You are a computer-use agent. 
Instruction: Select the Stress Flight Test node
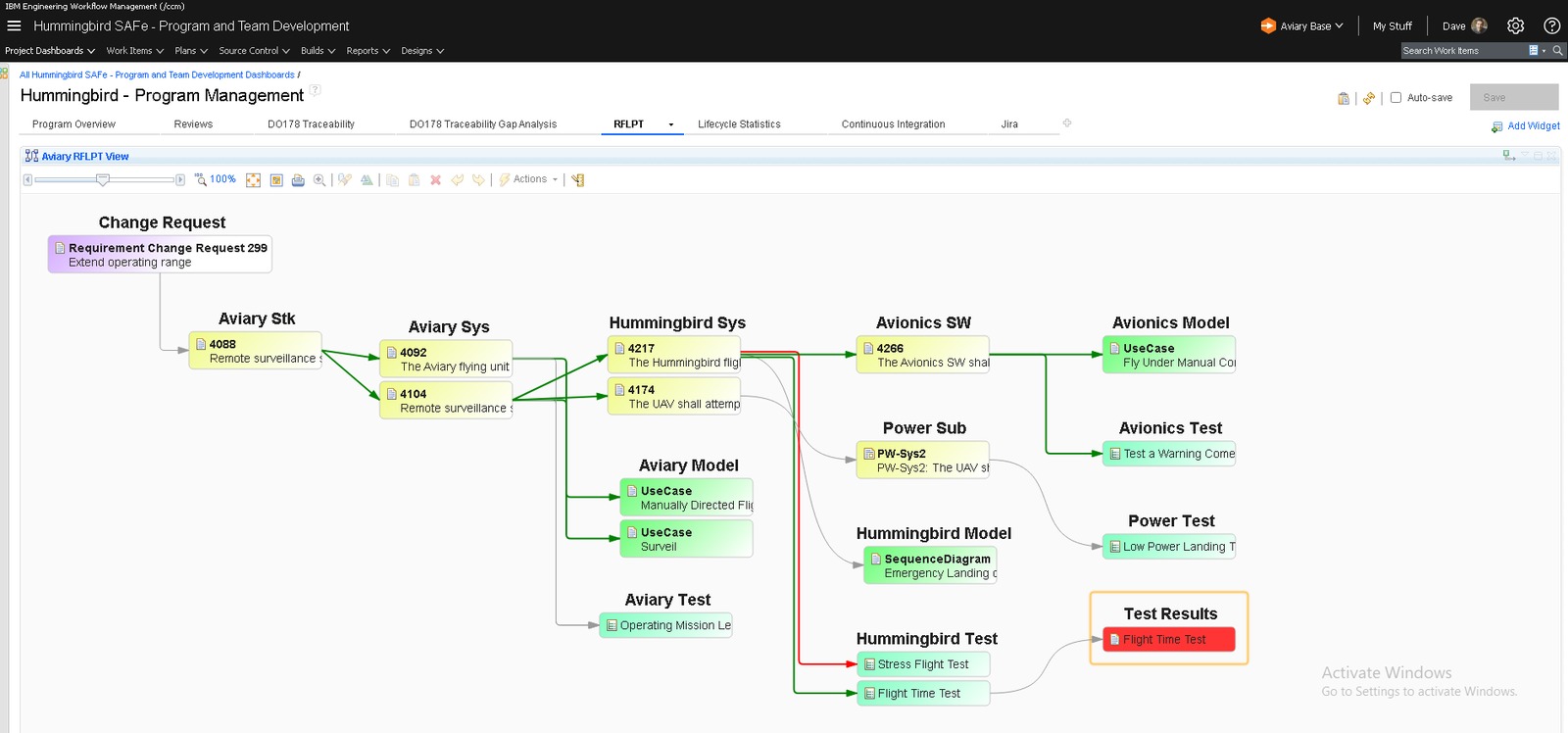click(923, 664)
